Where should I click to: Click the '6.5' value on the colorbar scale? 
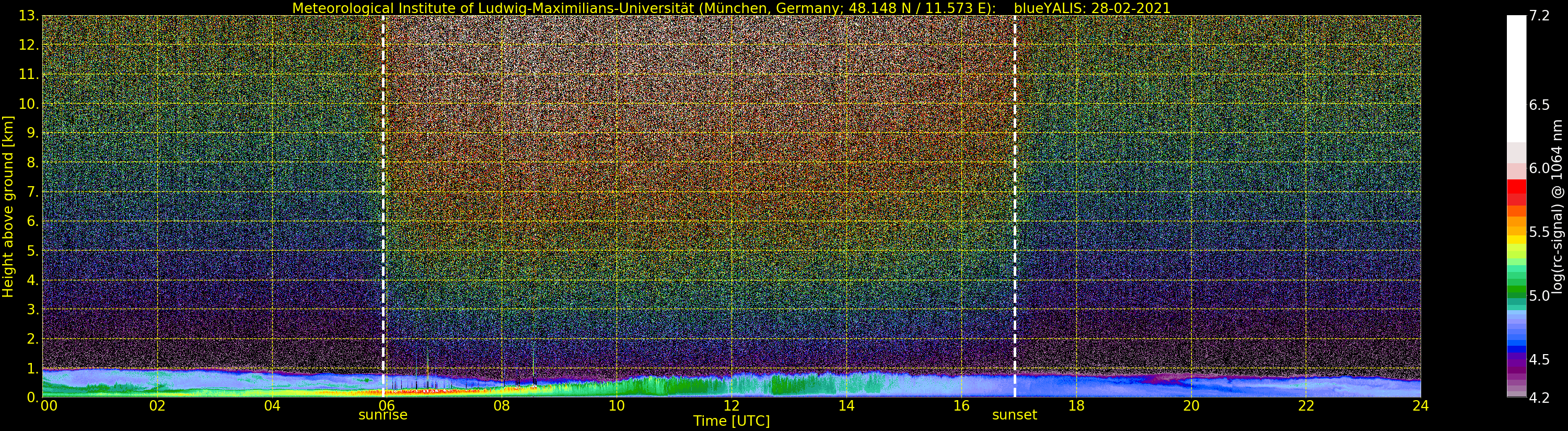1540,105
